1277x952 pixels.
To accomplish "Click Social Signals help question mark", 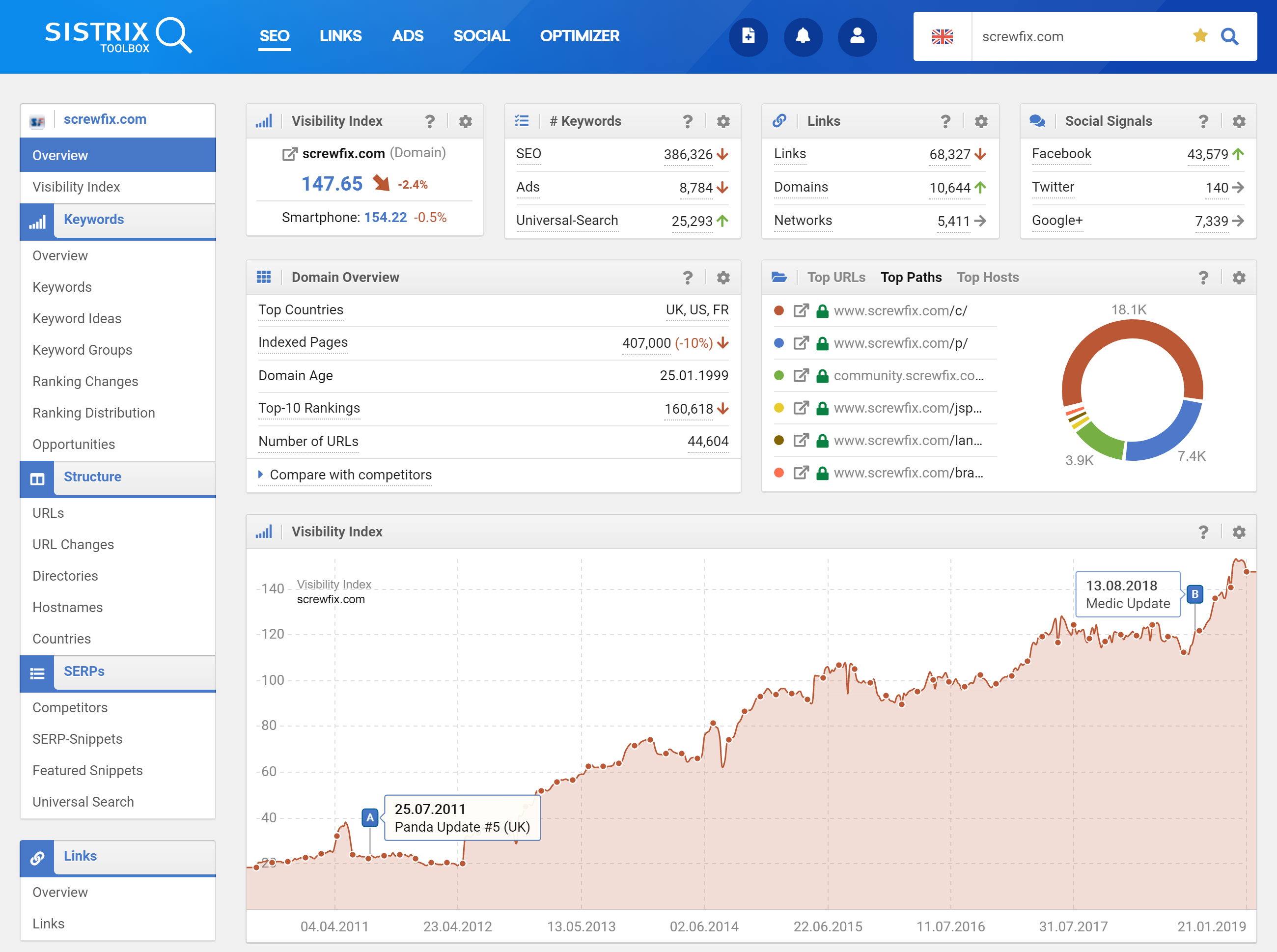I will point(1203,122).
